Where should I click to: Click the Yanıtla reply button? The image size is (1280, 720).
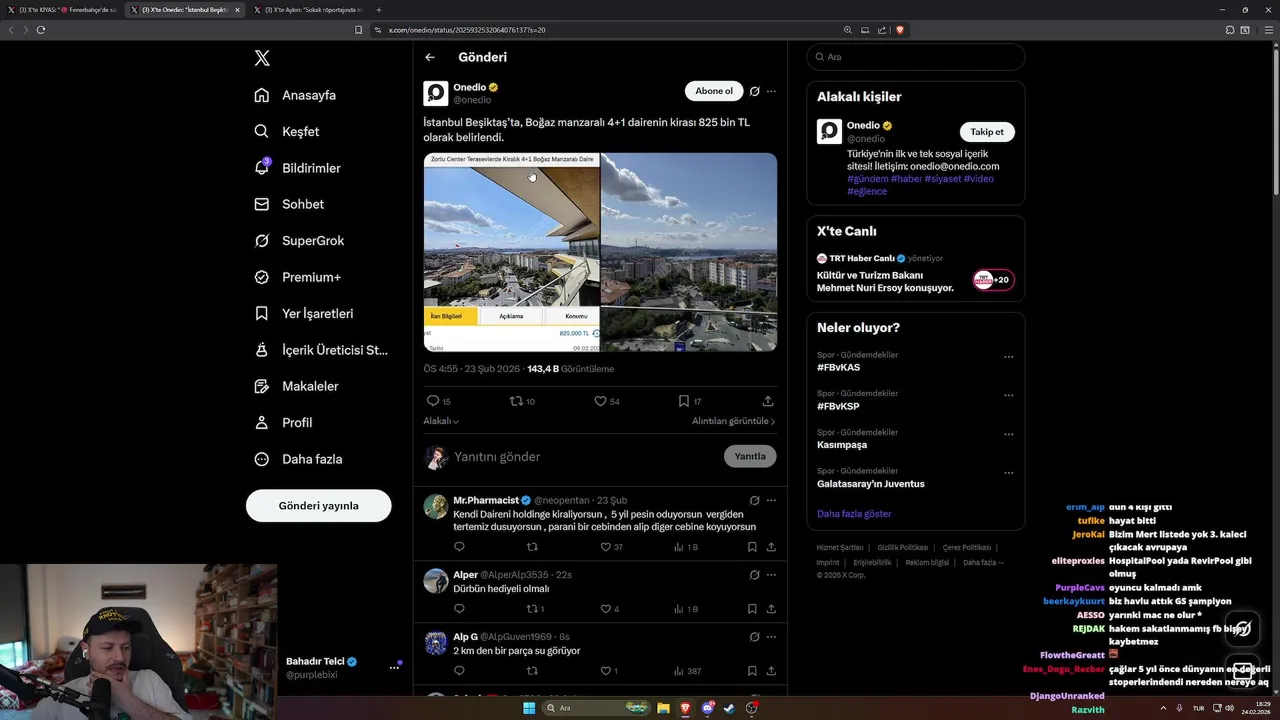coord(750,456)
